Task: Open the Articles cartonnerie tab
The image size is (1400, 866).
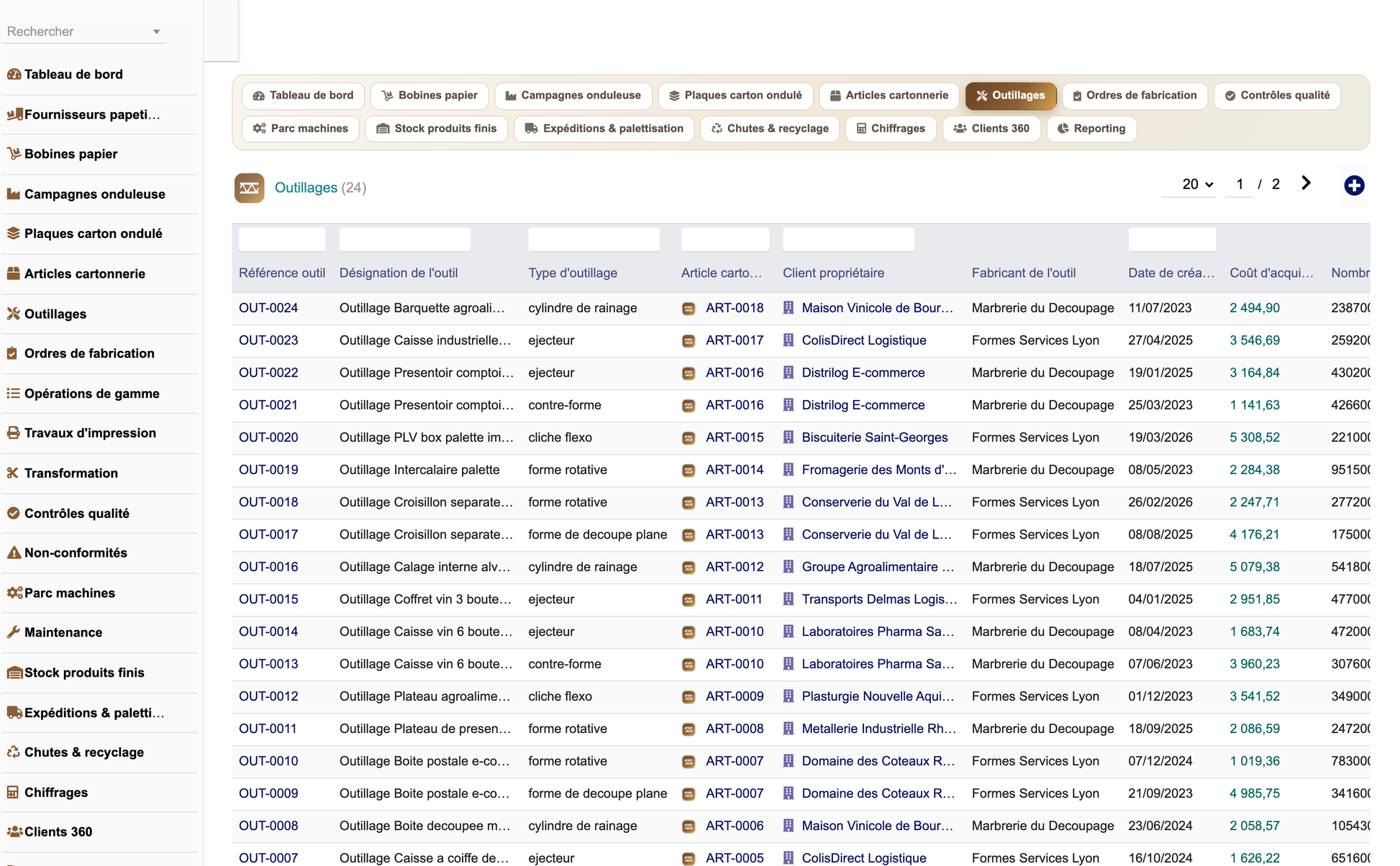Action: pos(889,96)
